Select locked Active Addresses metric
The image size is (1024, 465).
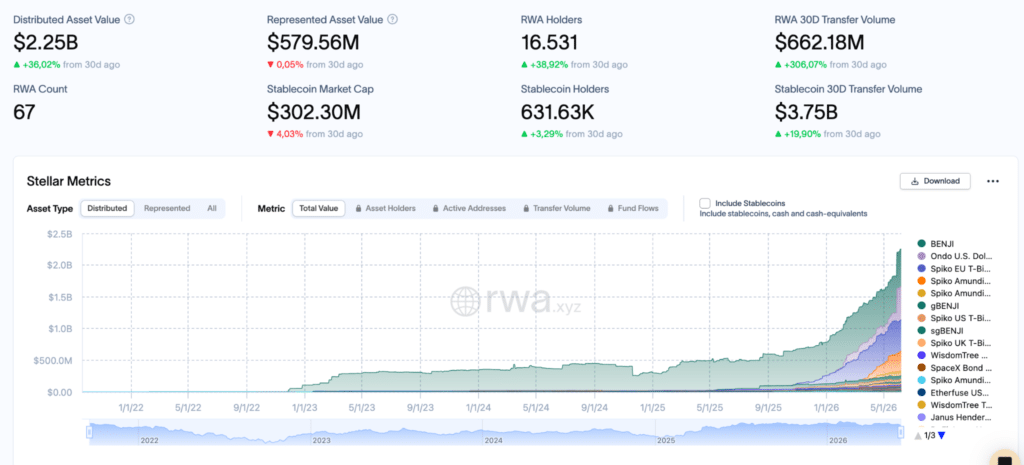point(469,208)
